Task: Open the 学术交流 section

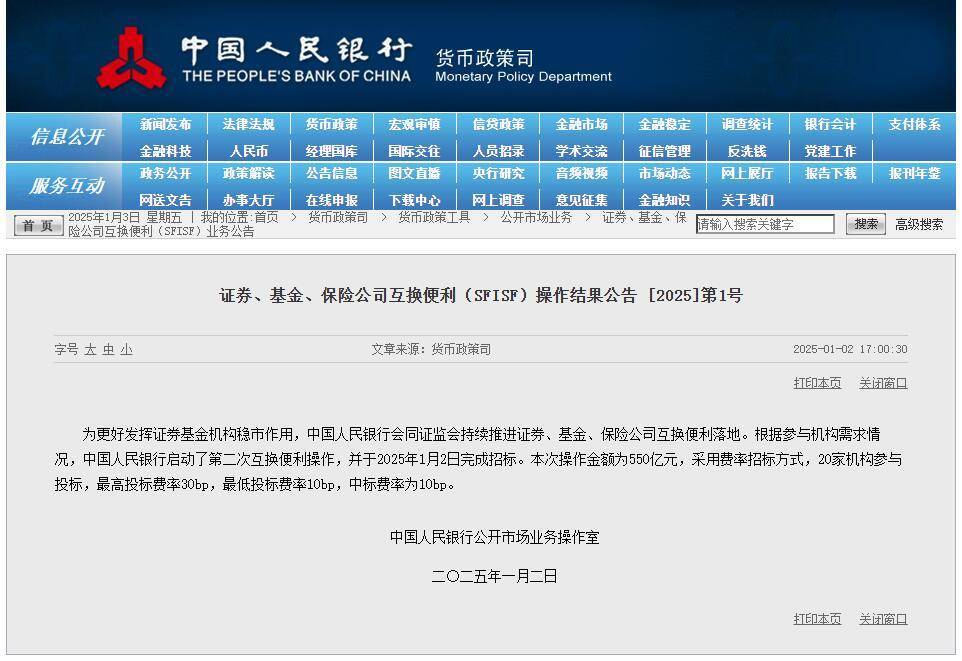Action: [582, 151]
